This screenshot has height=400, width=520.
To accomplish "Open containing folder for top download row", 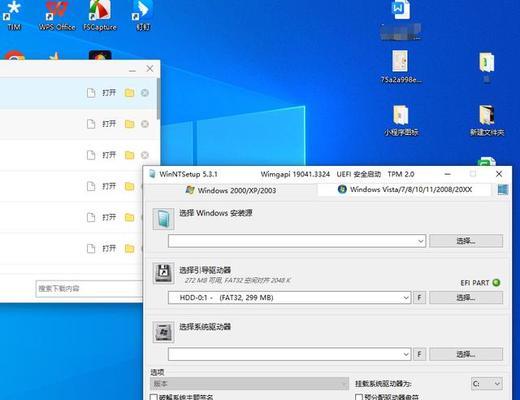I will click(x=130, y=93).
